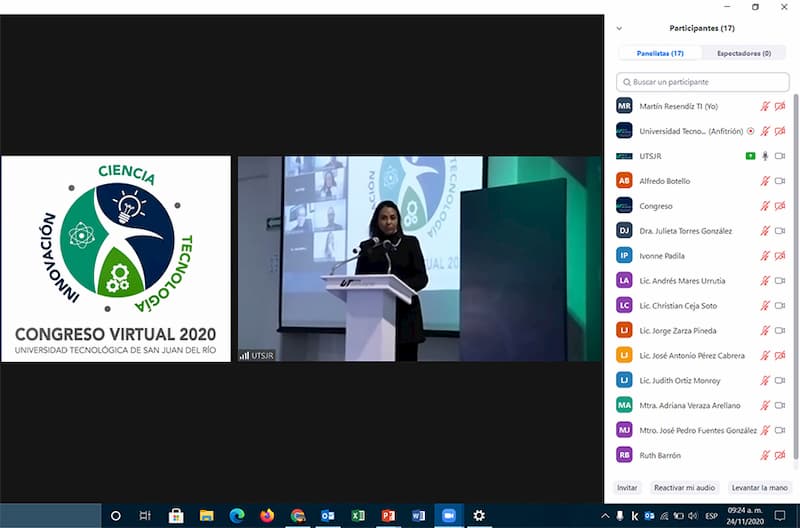
Task: Toggle Lic. Judith Ortiz Monroy's camera icon
Action: pyautogui.click(x=780, y=380)
